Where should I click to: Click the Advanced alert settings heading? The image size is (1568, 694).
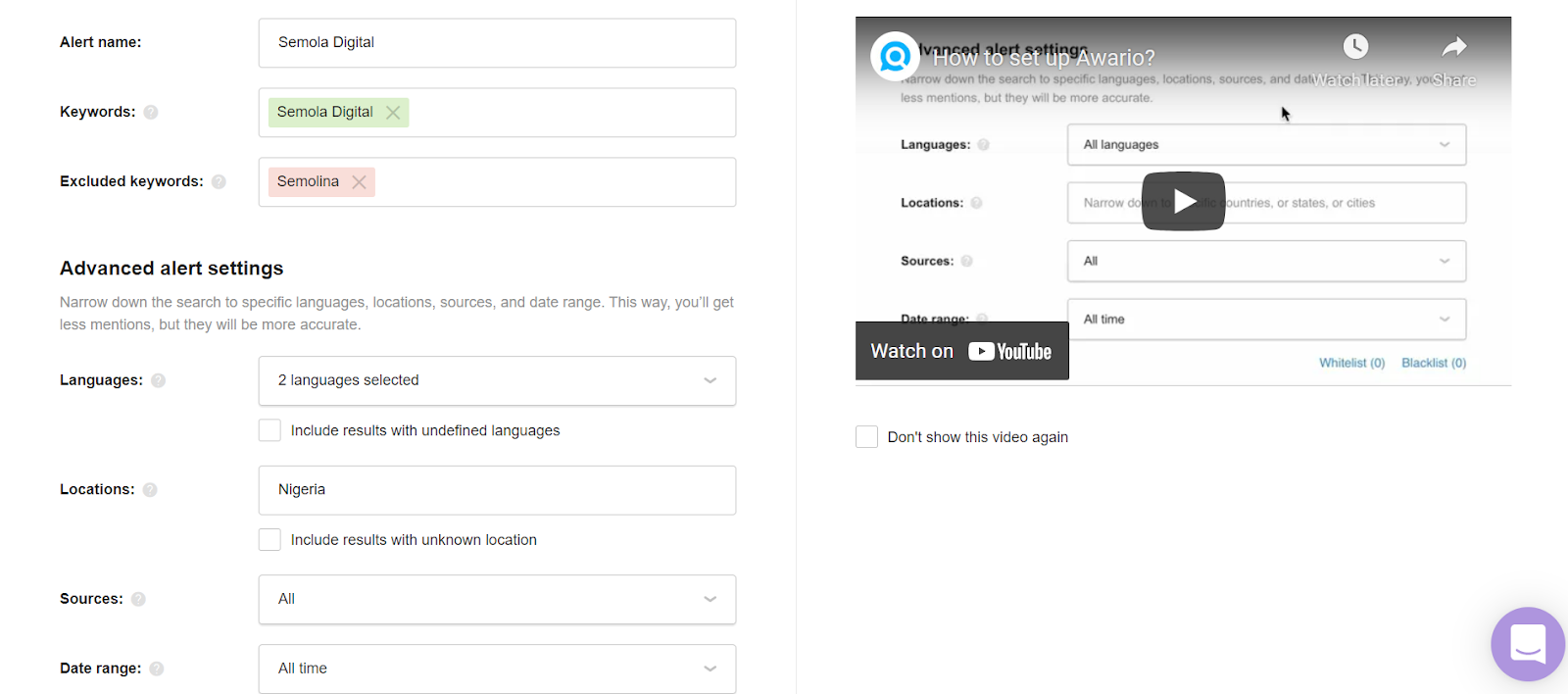(171, 269)
